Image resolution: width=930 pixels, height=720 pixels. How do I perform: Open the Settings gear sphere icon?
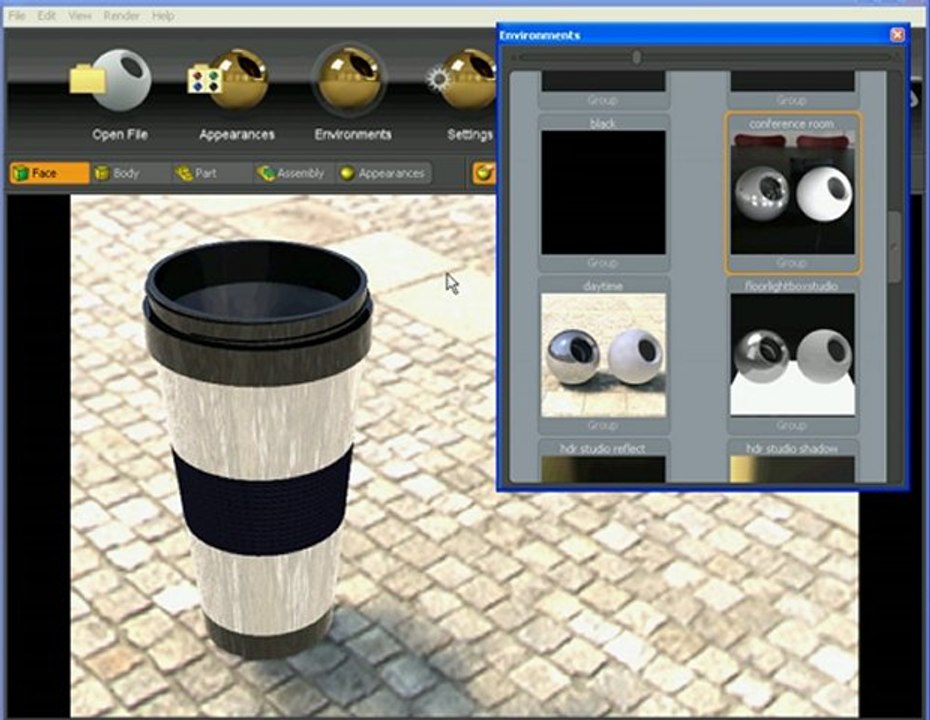click(461, 81)
